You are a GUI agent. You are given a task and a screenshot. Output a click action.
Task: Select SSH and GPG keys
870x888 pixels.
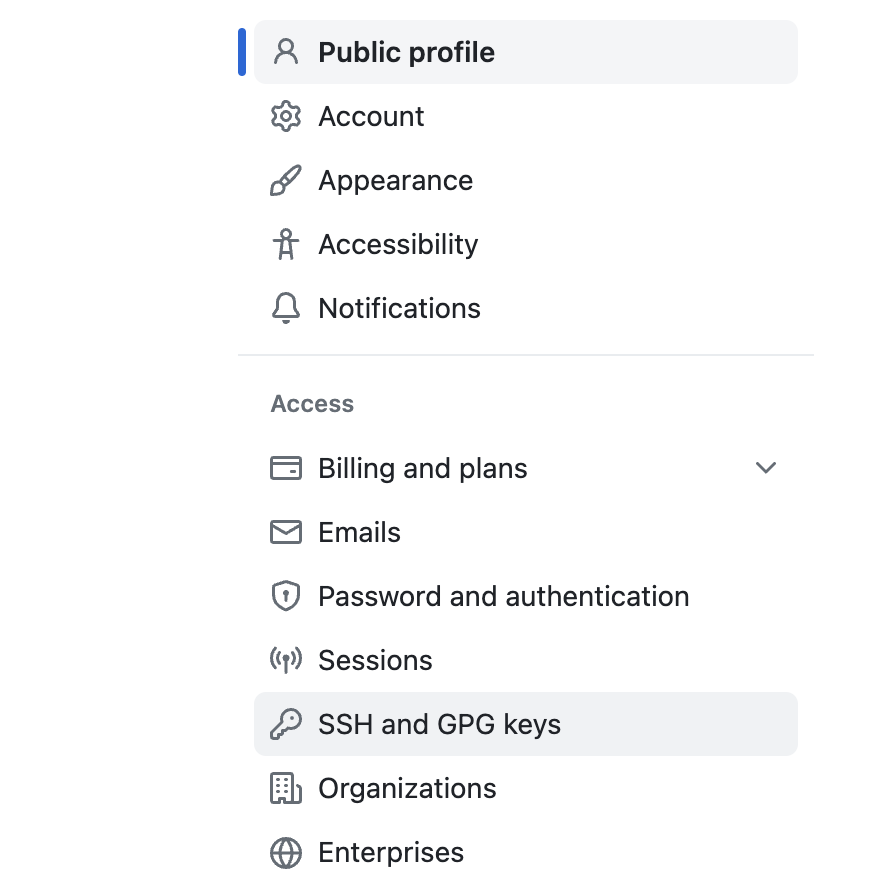[x=439, y=725]
